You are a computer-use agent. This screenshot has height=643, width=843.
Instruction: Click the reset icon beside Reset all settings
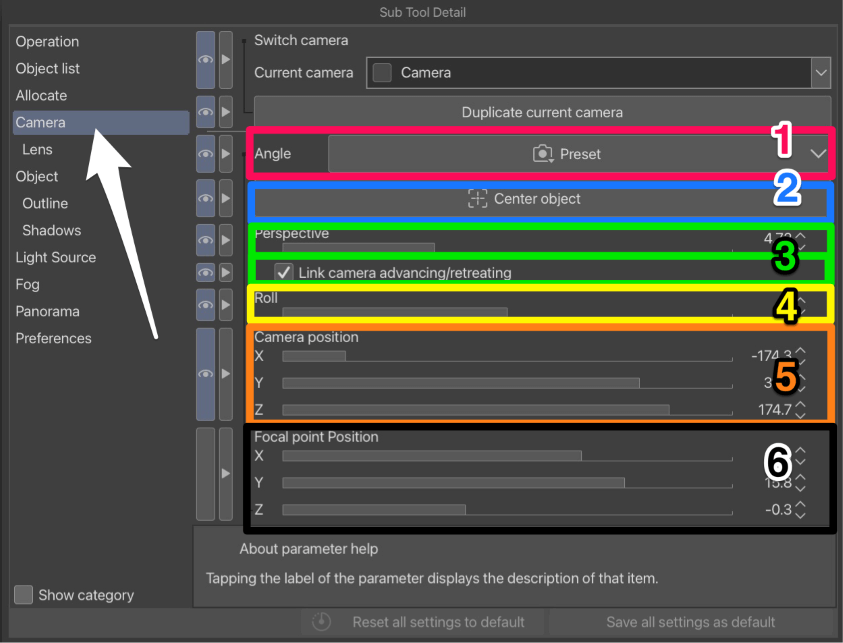[321, 622]
